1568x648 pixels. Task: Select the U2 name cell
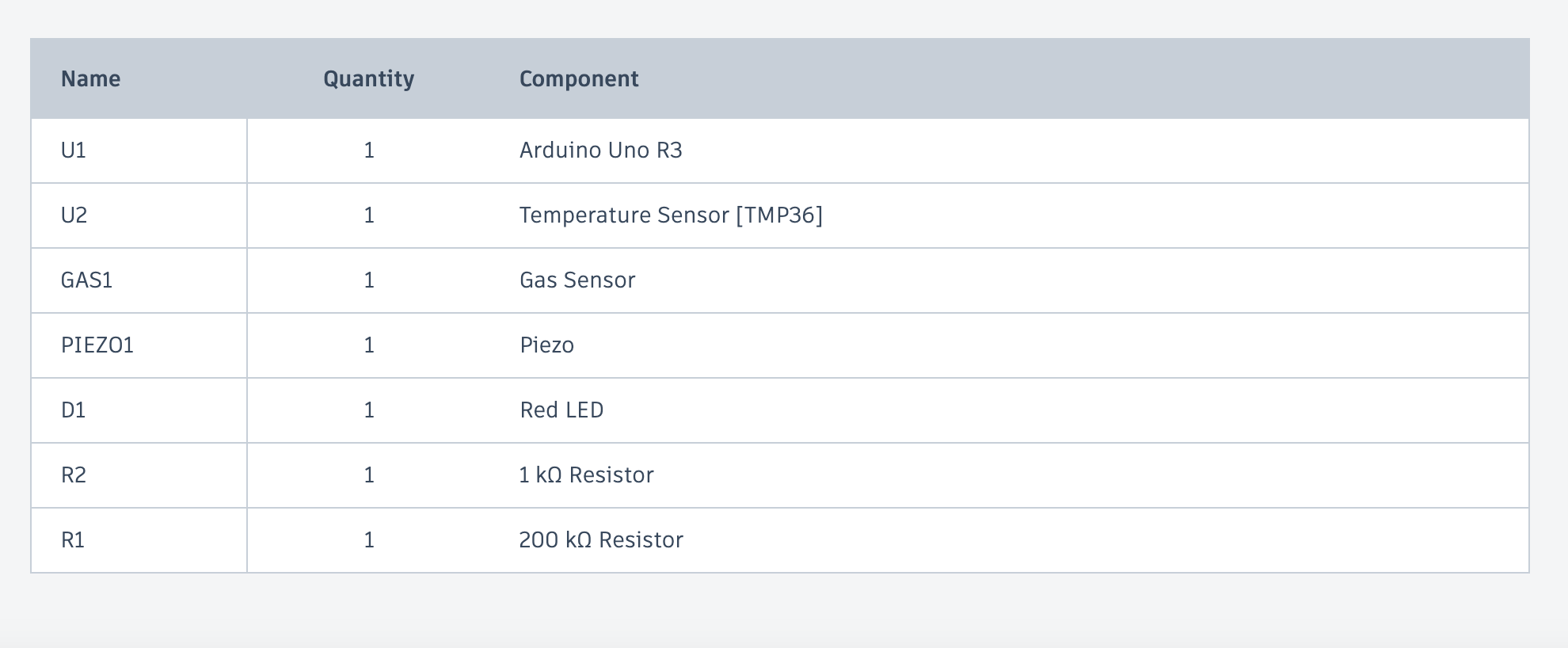(139, 215)
